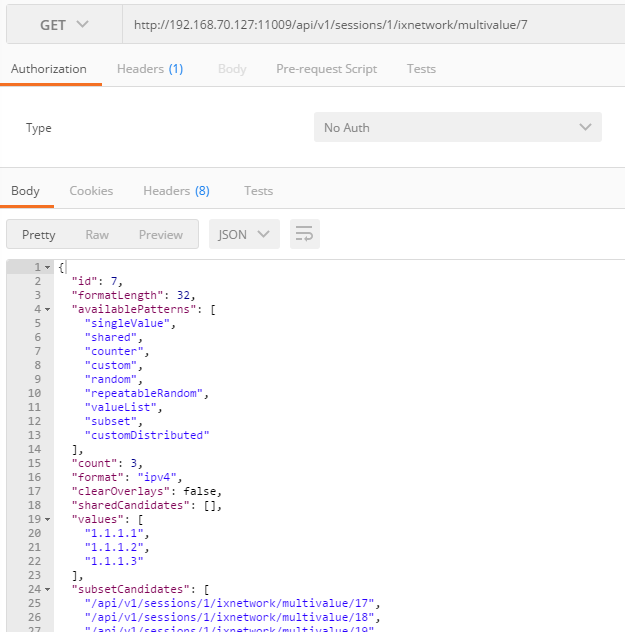Collapse the root object at line 1
The width and height of the screenshot is (625, 632).
coord(47,268)
